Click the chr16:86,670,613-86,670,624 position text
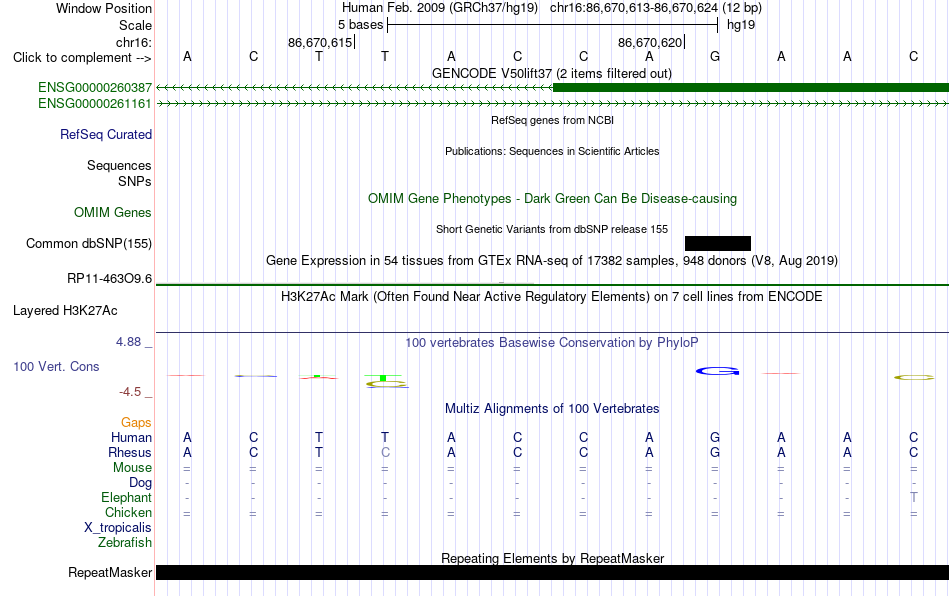Image resolution: width=950 pixels, height=596 pixels. pos(634,8)
